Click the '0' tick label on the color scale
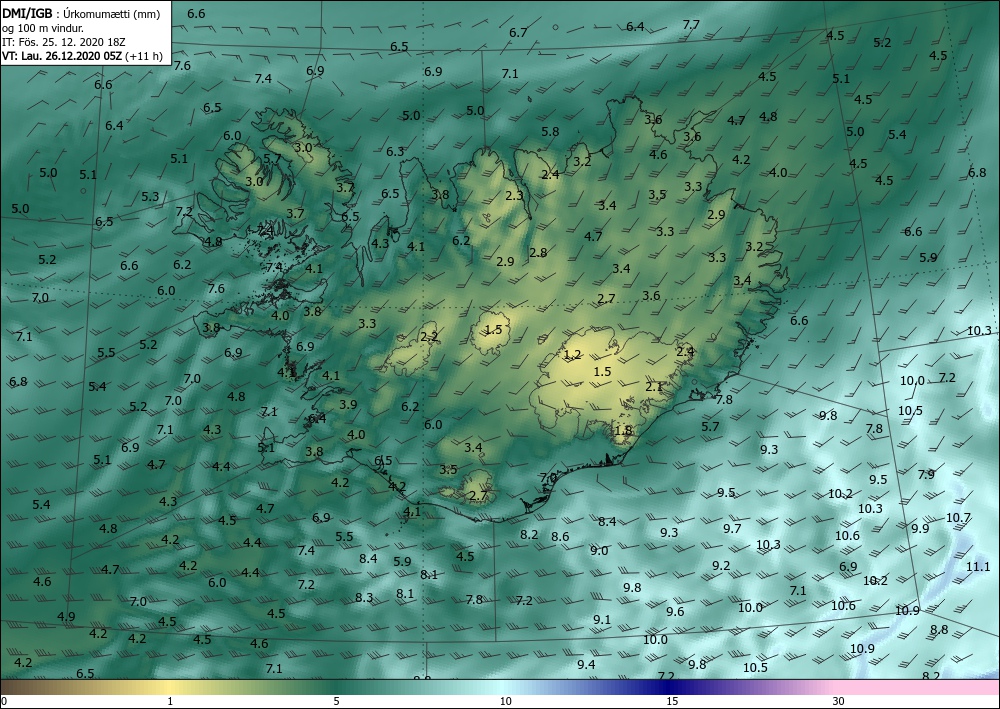The image size is (1000, 709). point(4,701)
